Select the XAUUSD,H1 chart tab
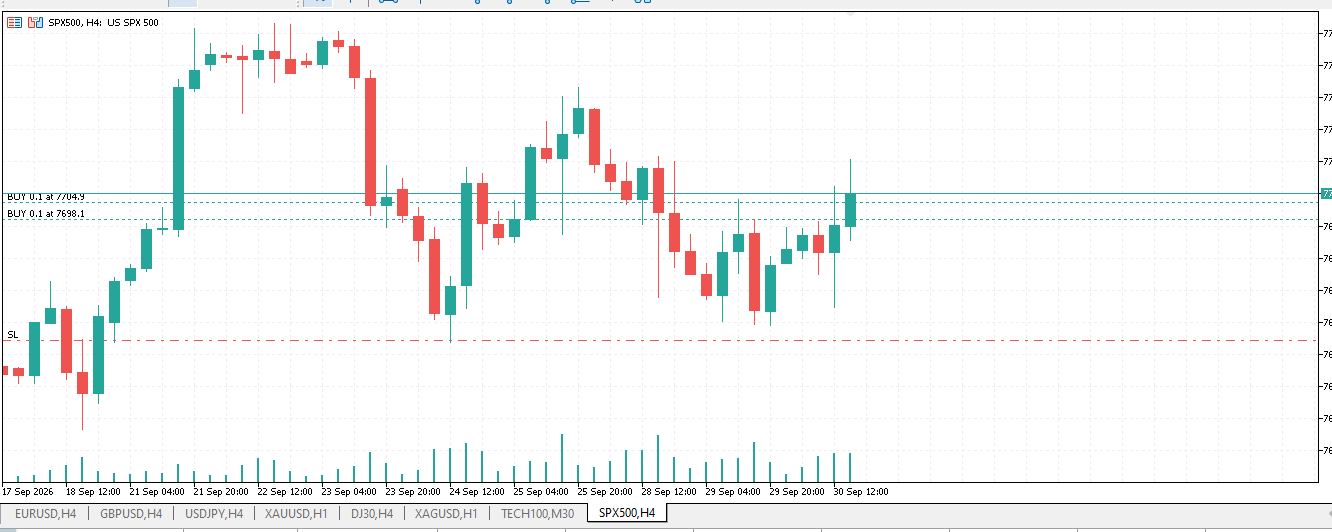The height and width of the screenshot is (532, 1332). coord(296,513)
